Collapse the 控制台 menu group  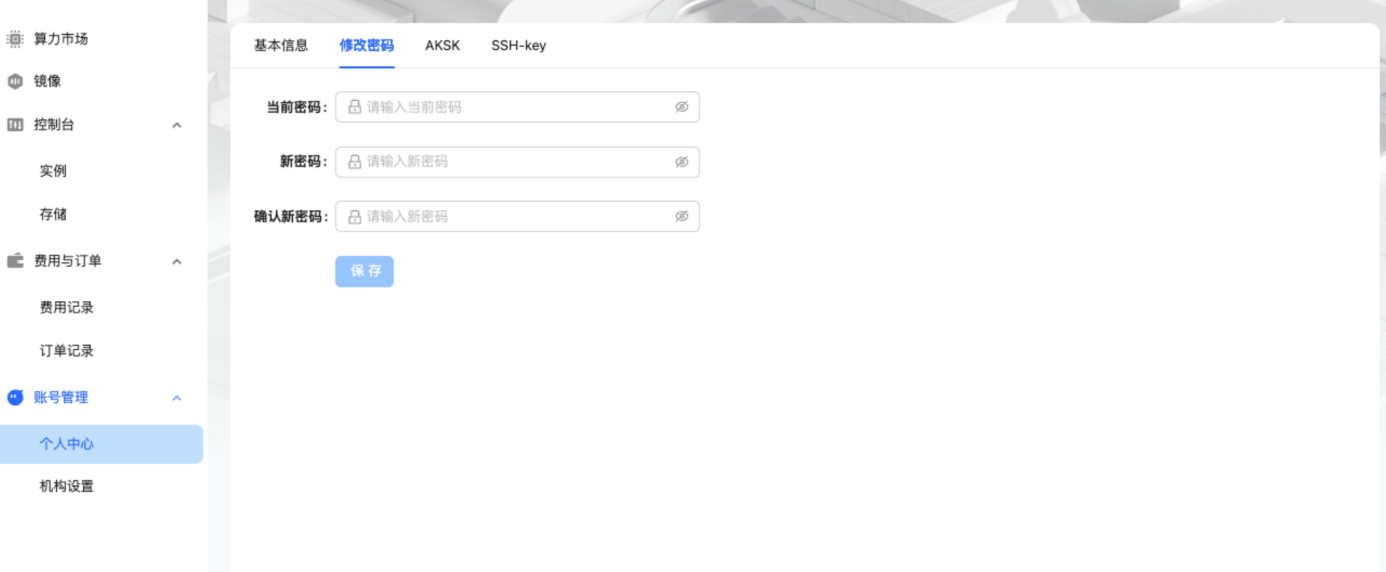[177, 125]
